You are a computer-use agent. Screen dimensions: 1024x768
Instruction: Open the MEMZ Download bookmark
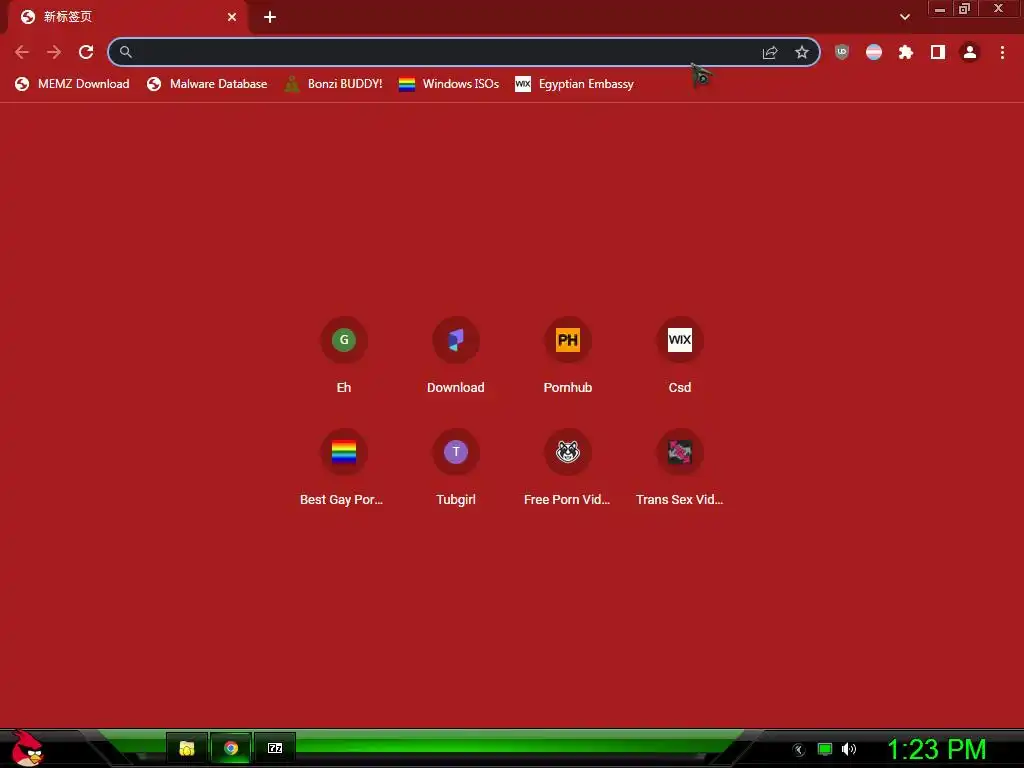click(x=72, y=84)
